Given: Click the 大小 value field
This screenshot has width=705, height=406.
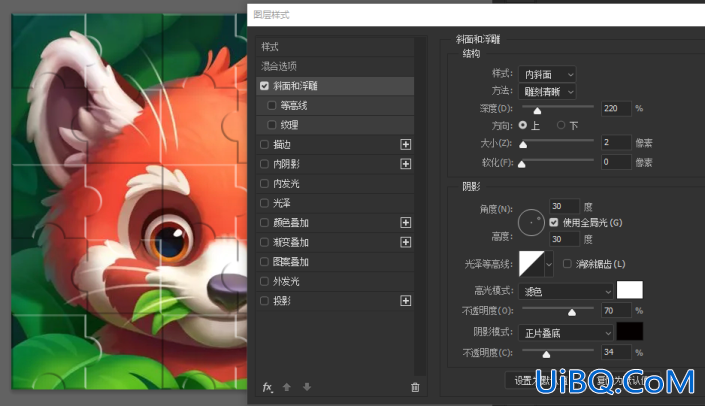Looking at the screenshot, I should pos(616,143).
